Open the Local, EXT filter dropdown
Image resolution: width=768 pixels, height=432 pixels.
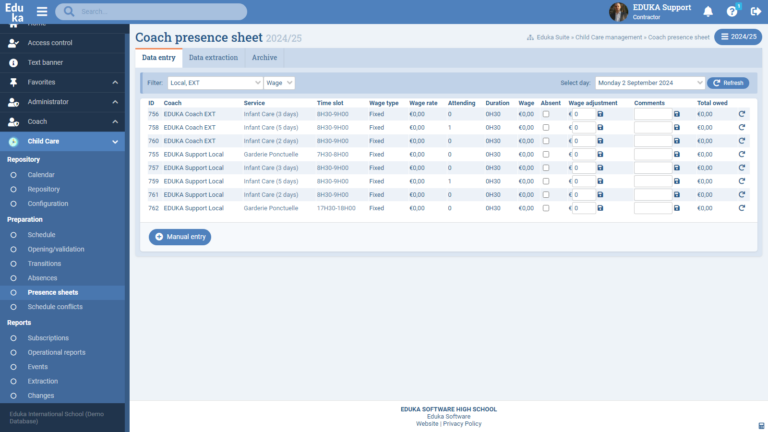pyautogui.click(x=215, y=83)
